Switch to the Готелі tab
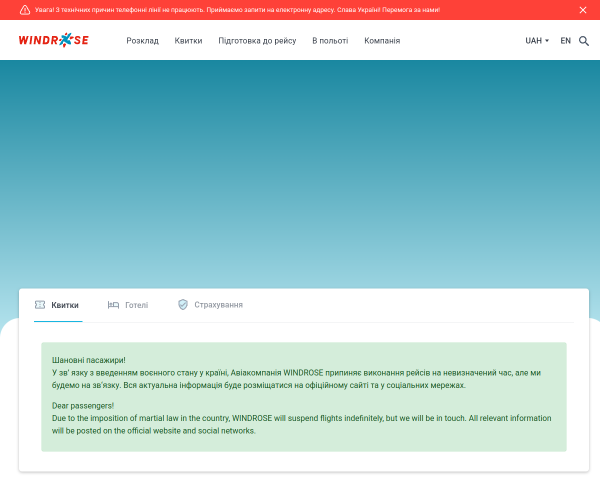The width and height of the screenshot is (600, 480). tap(128, 305)
